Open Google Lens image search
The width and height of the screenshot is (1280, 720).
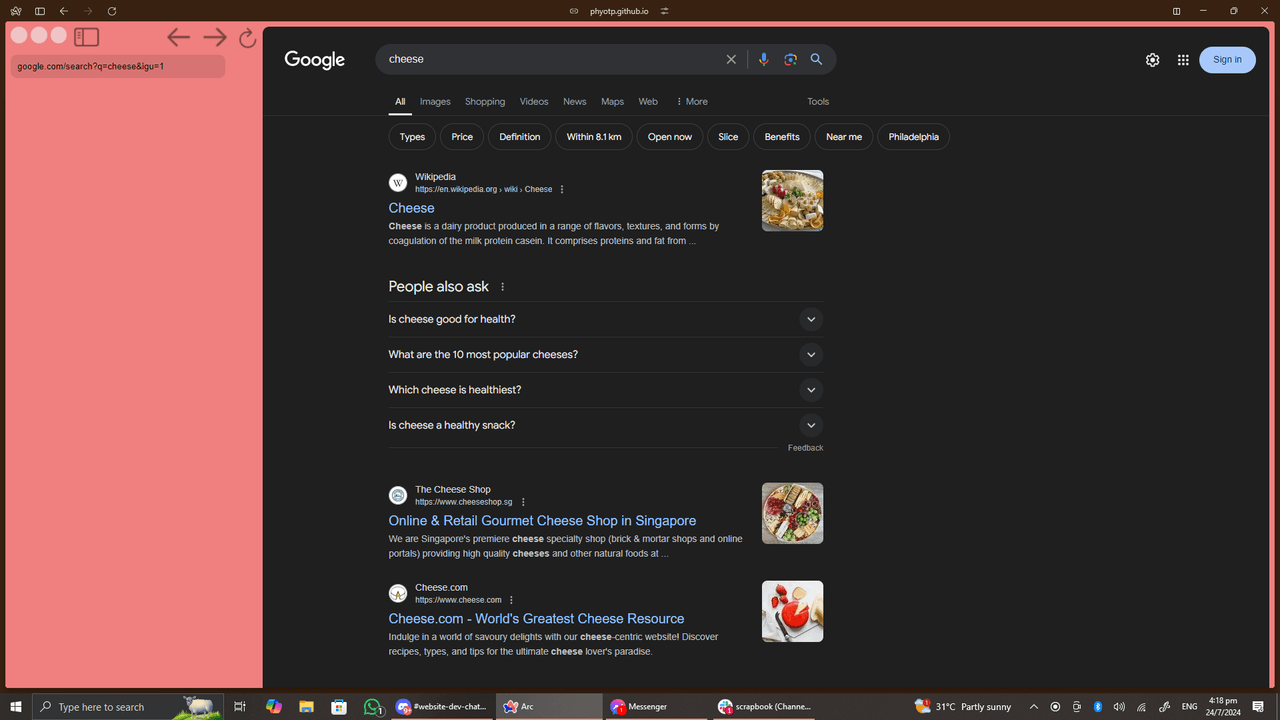click(x=790, y=60)
